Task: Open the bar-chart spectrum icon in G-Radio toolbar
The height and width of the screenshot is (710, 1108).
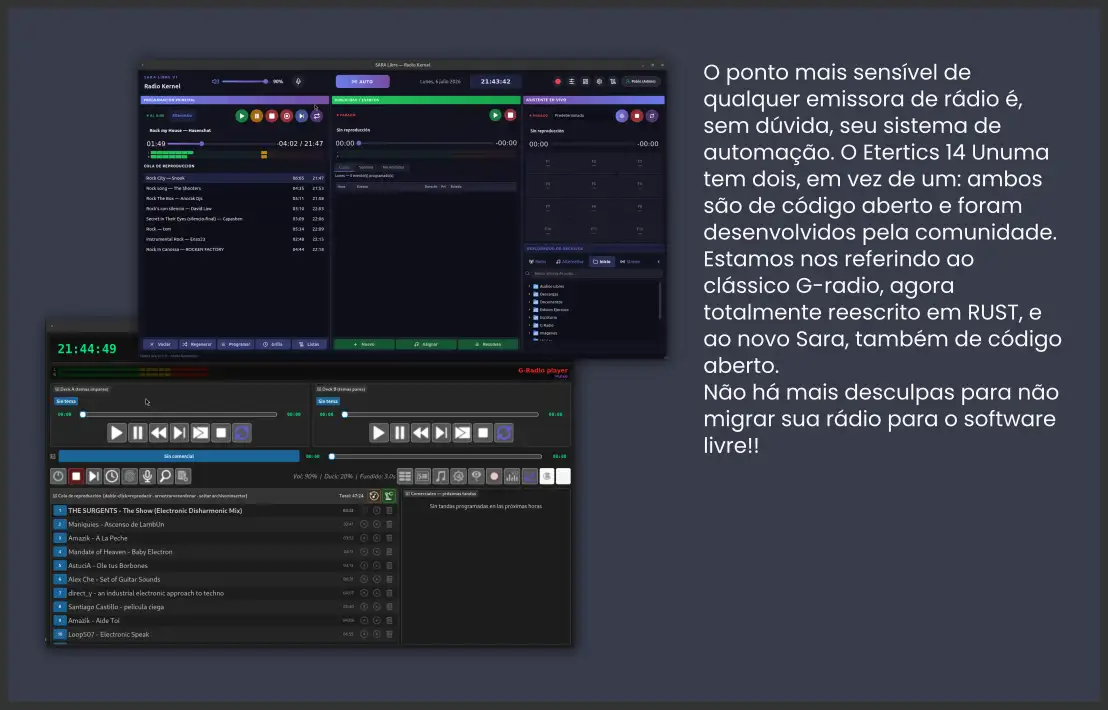Action: (512, 476)
